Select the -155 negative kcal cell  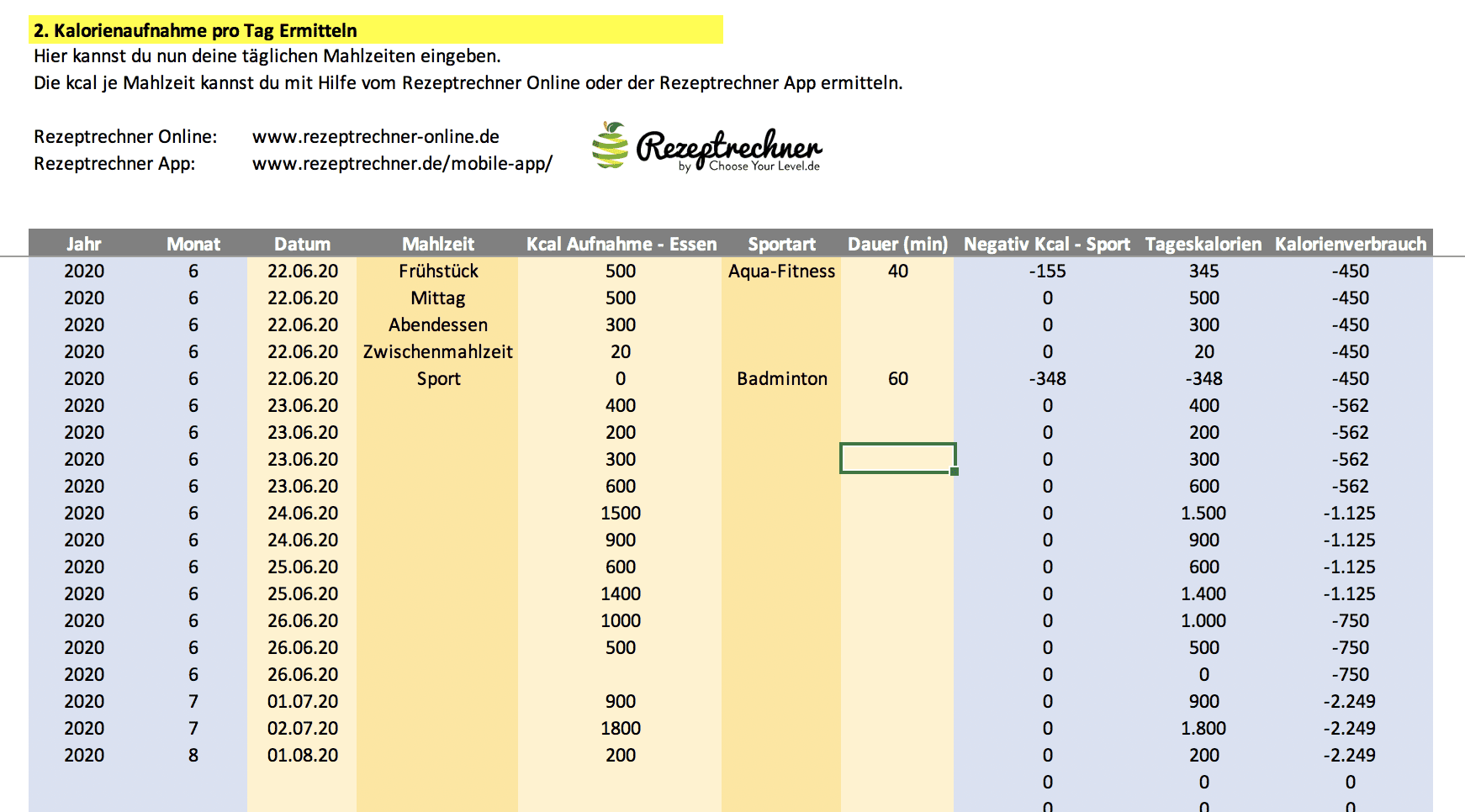pos(1047,271)
